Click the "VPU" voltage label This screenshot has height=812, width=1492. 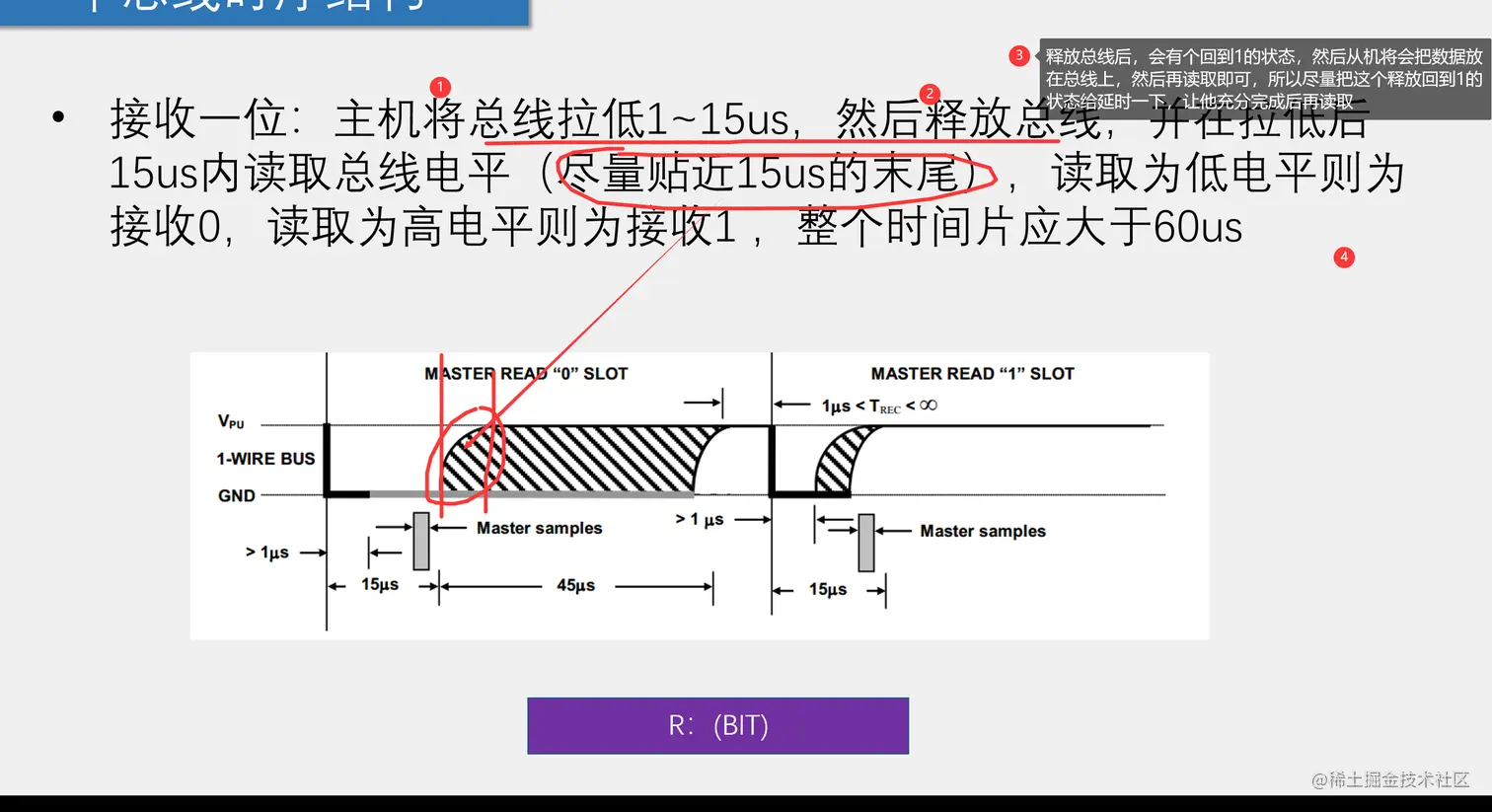click(231, 421)
